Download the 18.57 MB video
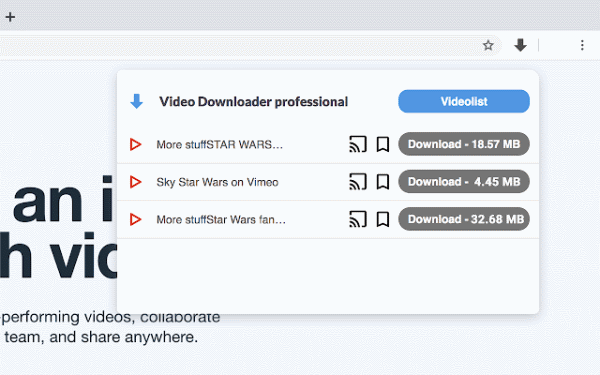The width and height of the screenshot is (600, 375). pyautogui.click(x=464, y=144)
